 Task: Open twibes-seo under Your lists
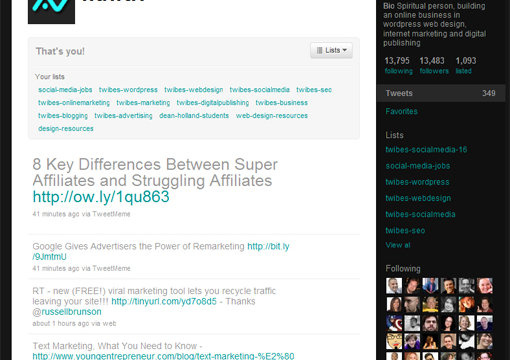coord(314,90)
